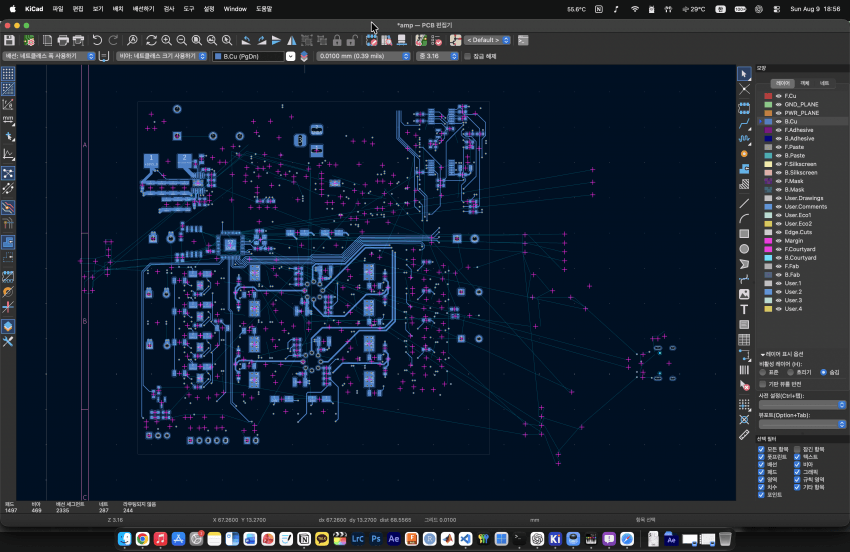Click the Mirror vertically icon

pos(276,40)
